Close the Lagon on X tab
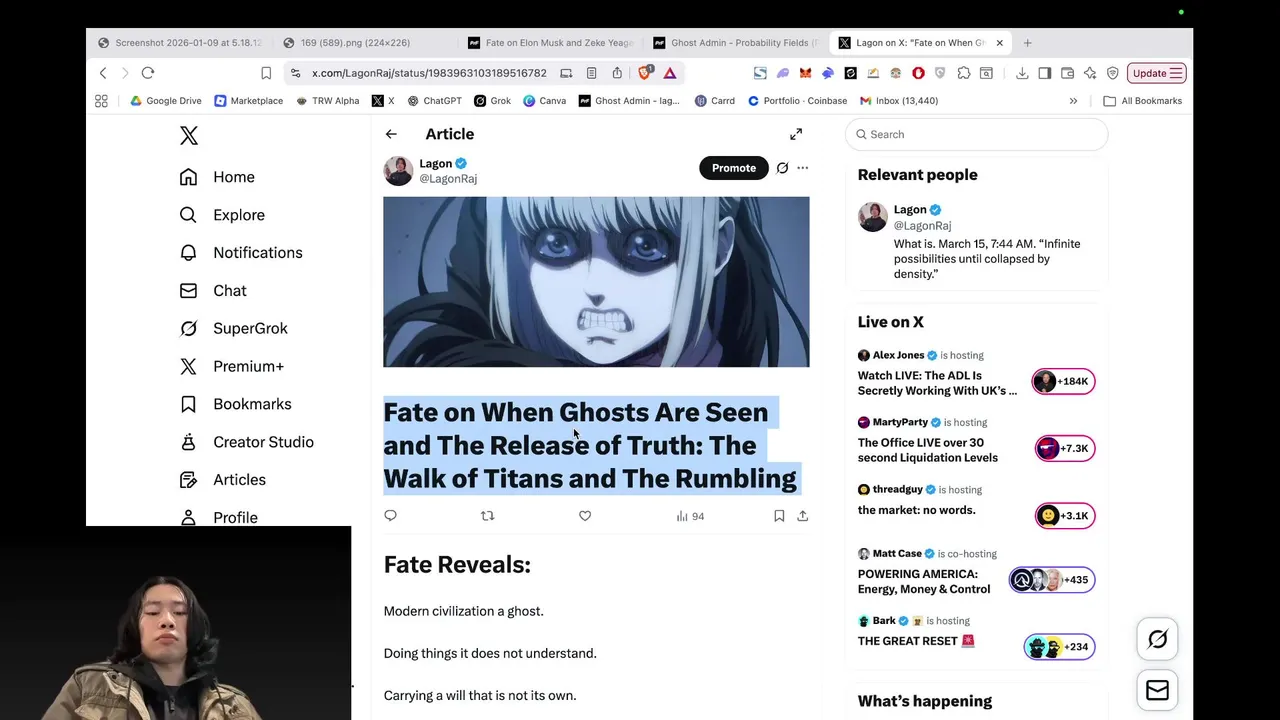Screen dimensions: 1280x720 998,43
